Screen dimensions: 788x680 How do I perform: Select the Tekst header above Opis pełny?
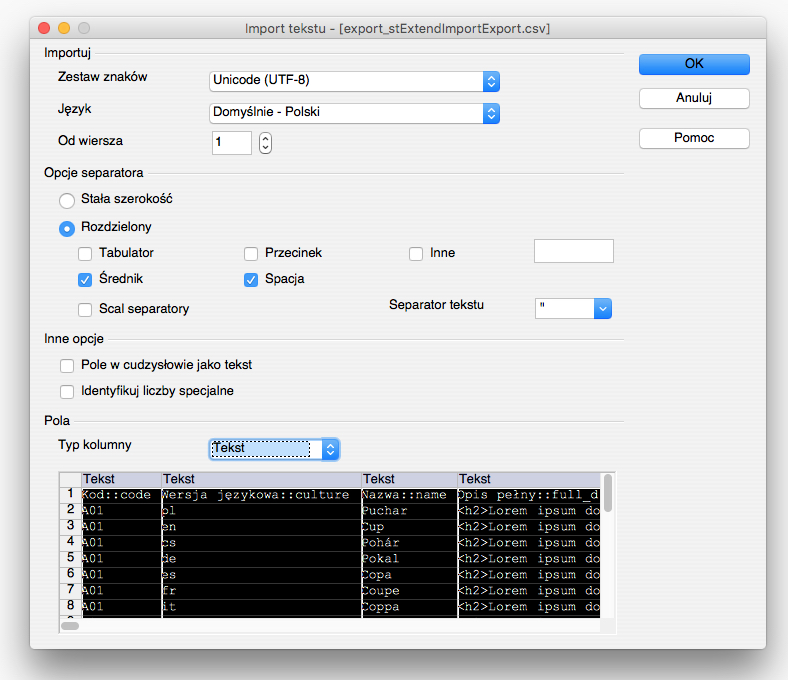529,479
